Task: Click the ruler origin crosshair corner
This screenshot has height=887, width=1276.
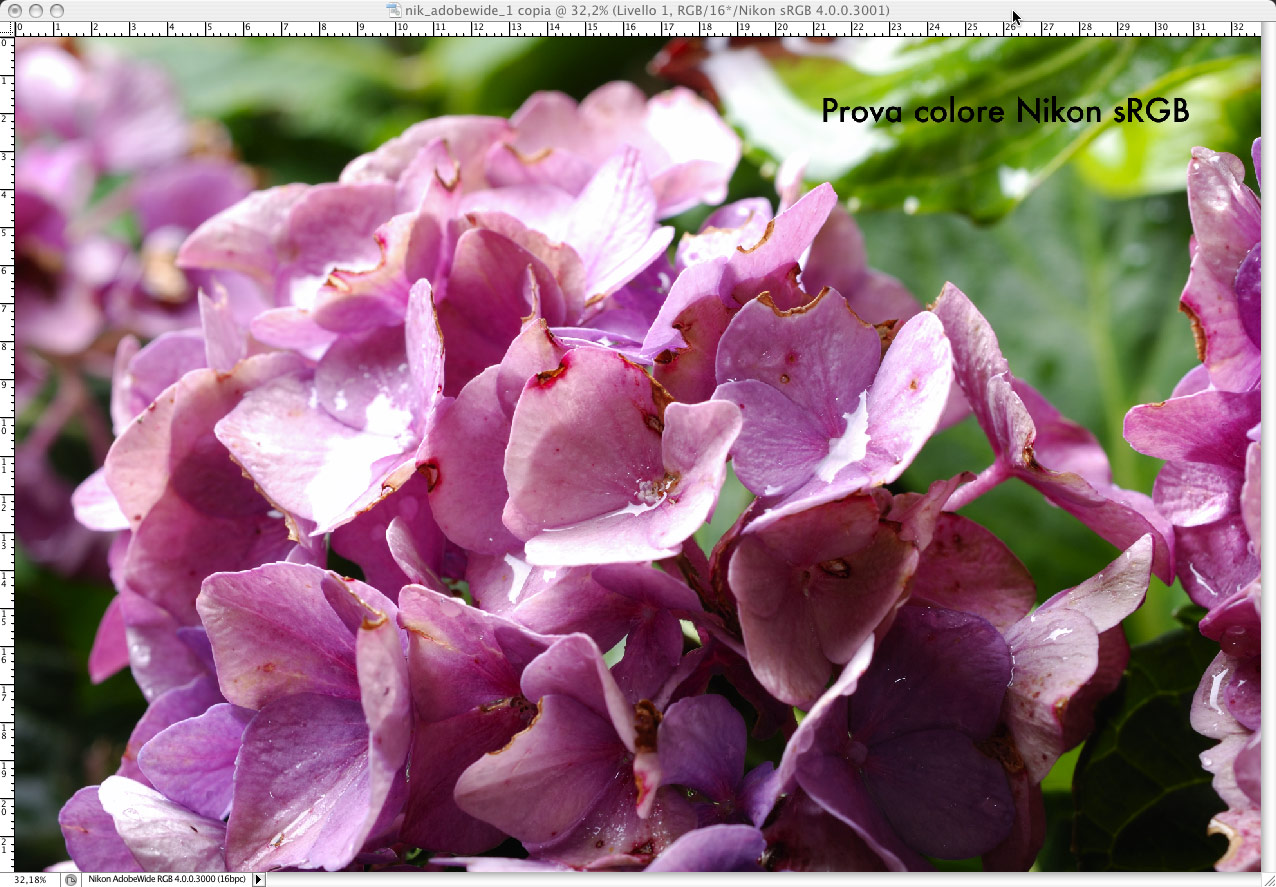Action: (x=7, y=29)
